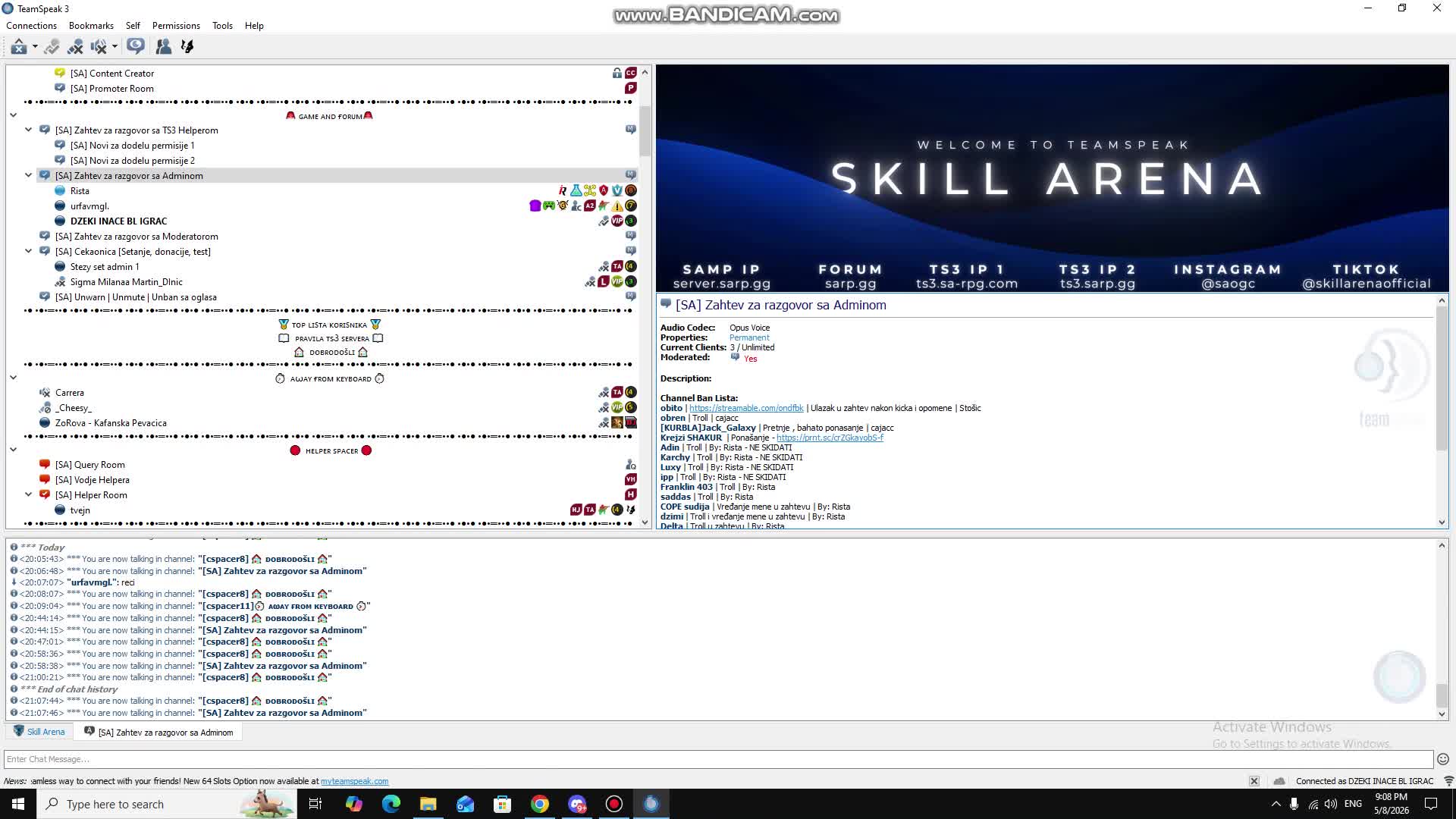Collapse the GAME AND FORUM spacer
This screenshot has height=819, width=1456.
pos(13,115)
